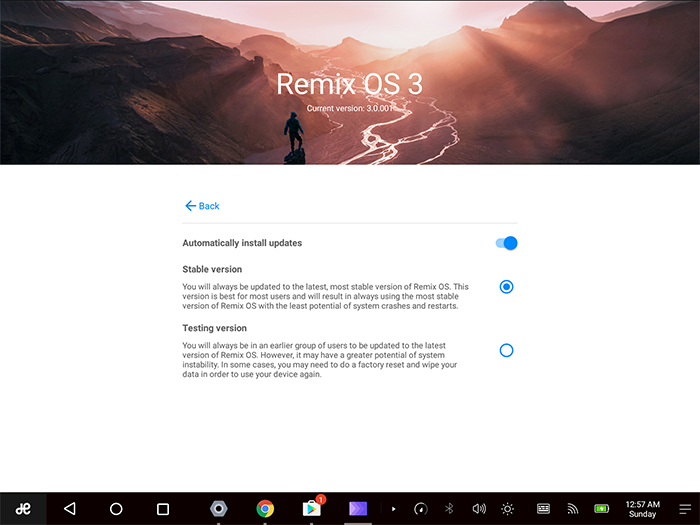Select the Stable version radio button
This screenshot has width=700, height=525.
click(506, 287)
